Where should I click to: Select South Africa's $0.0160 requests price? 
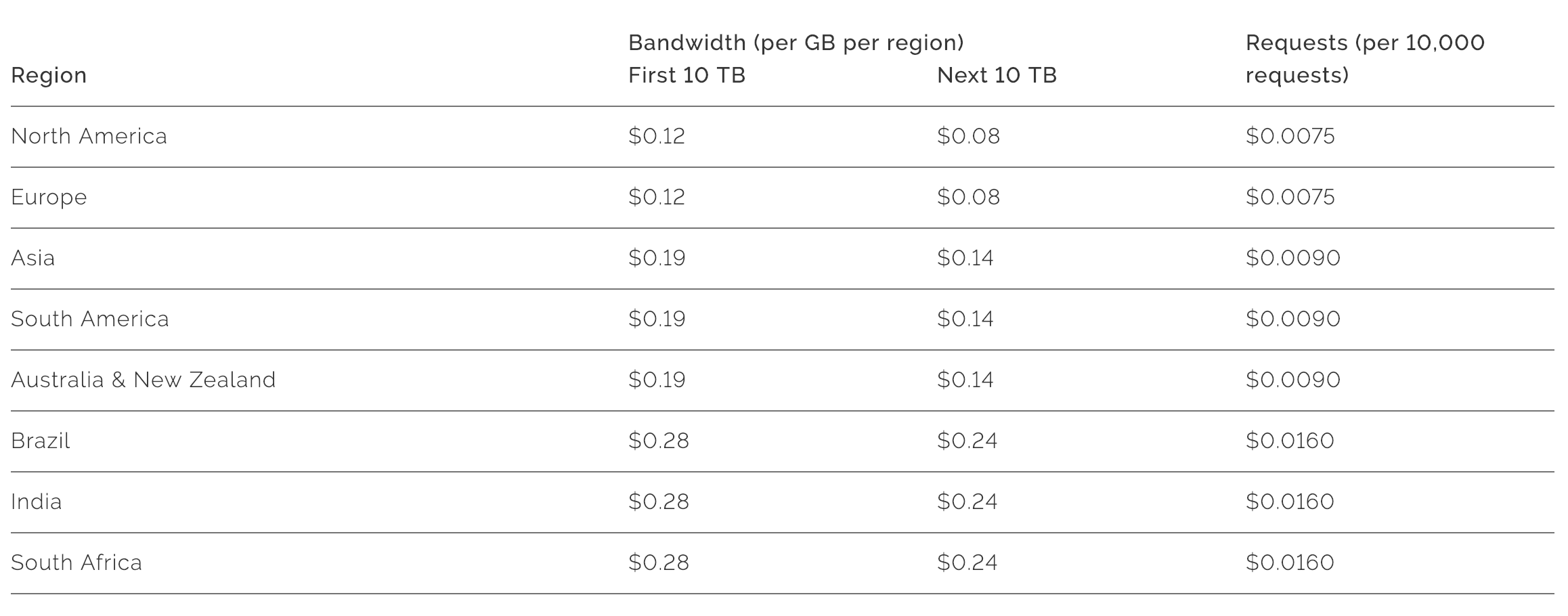(x=1290, y=563)
